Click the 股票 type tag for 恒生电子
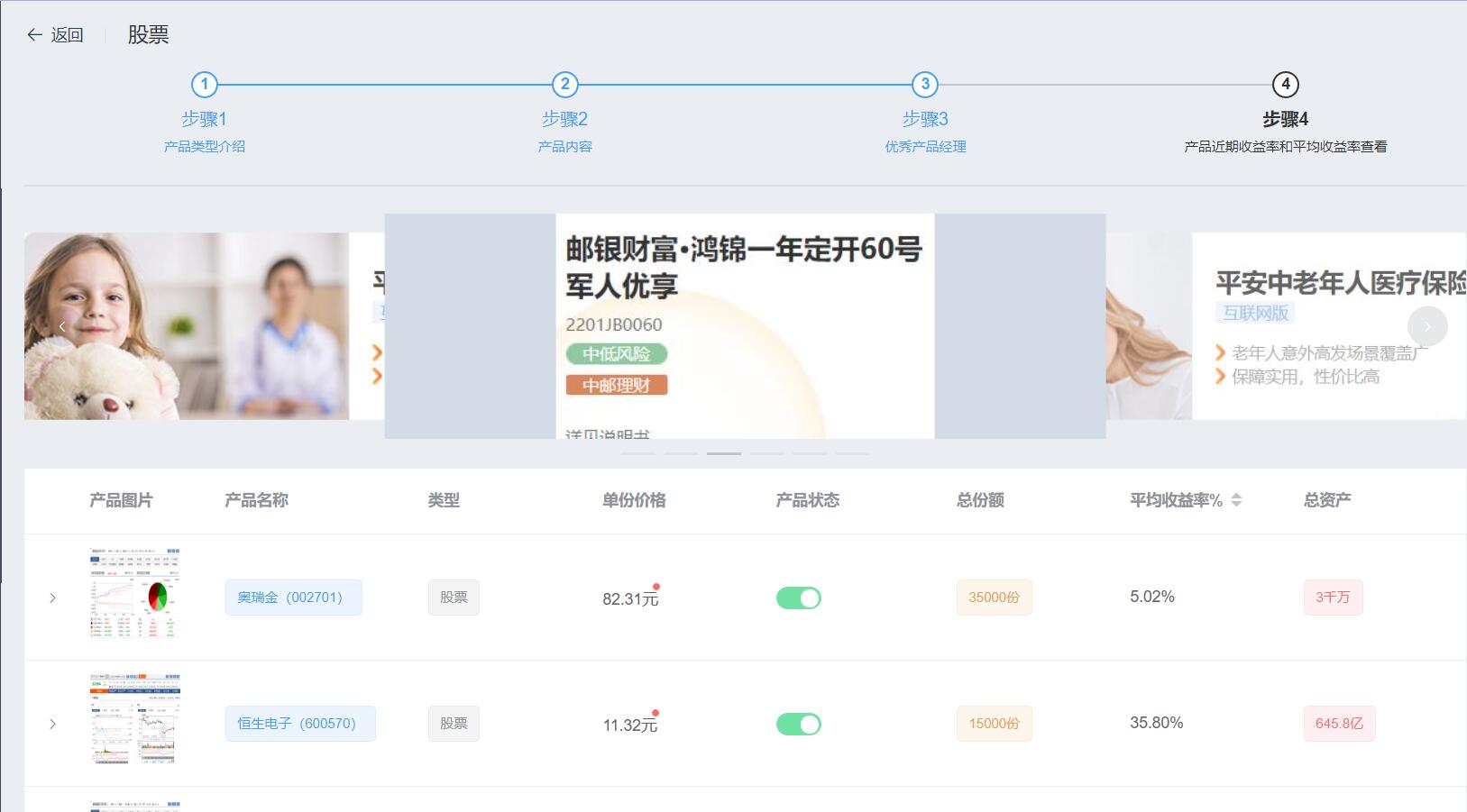This screenshot has width=1467, height=812. click(x=454, y=724)
